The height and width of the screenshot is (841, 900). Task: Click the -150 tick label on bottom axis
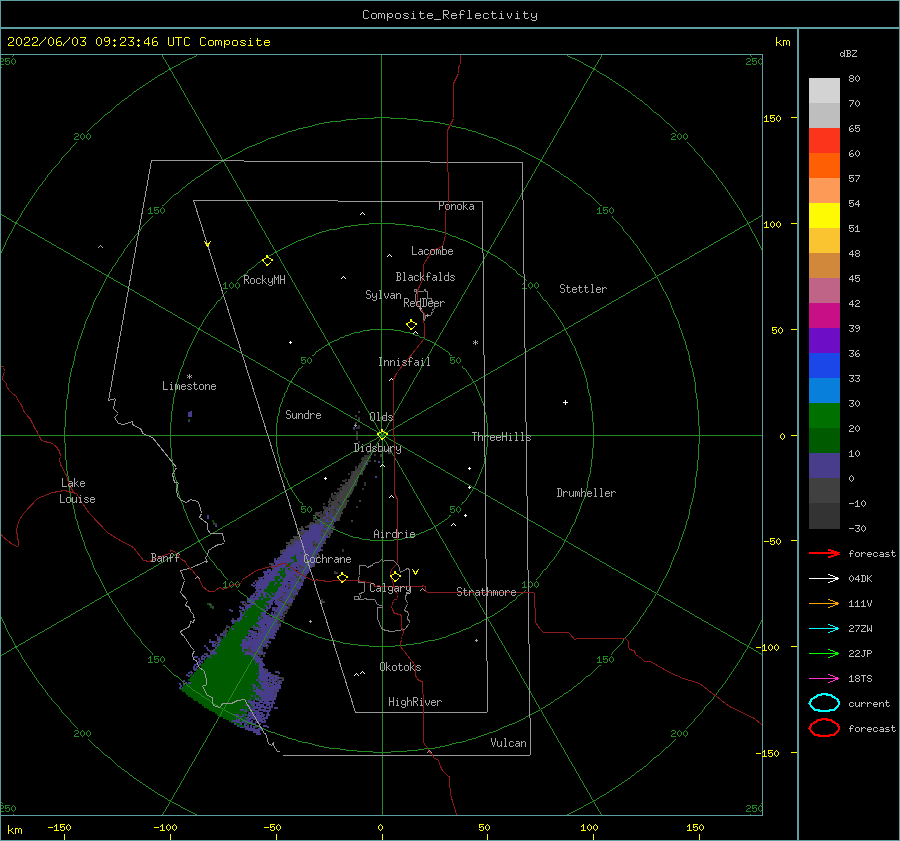59,828
